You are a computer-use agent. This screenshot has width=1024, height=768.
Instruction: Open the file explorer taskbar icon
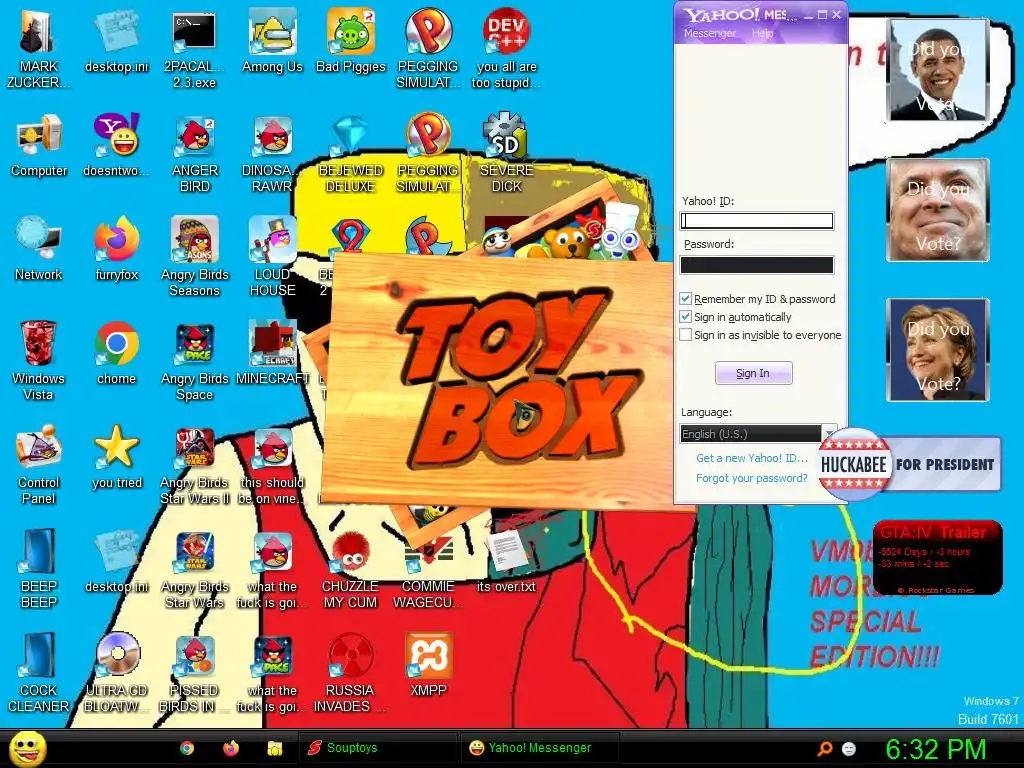pyautogui.click(x=274, y=748)
